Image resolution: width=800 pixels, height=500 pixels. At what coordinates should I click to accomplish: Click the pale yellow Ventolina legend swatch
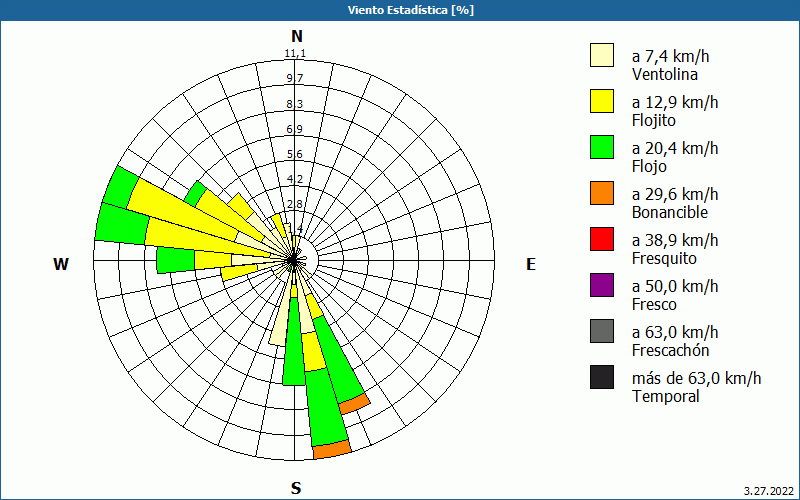[x=602, y=55]
